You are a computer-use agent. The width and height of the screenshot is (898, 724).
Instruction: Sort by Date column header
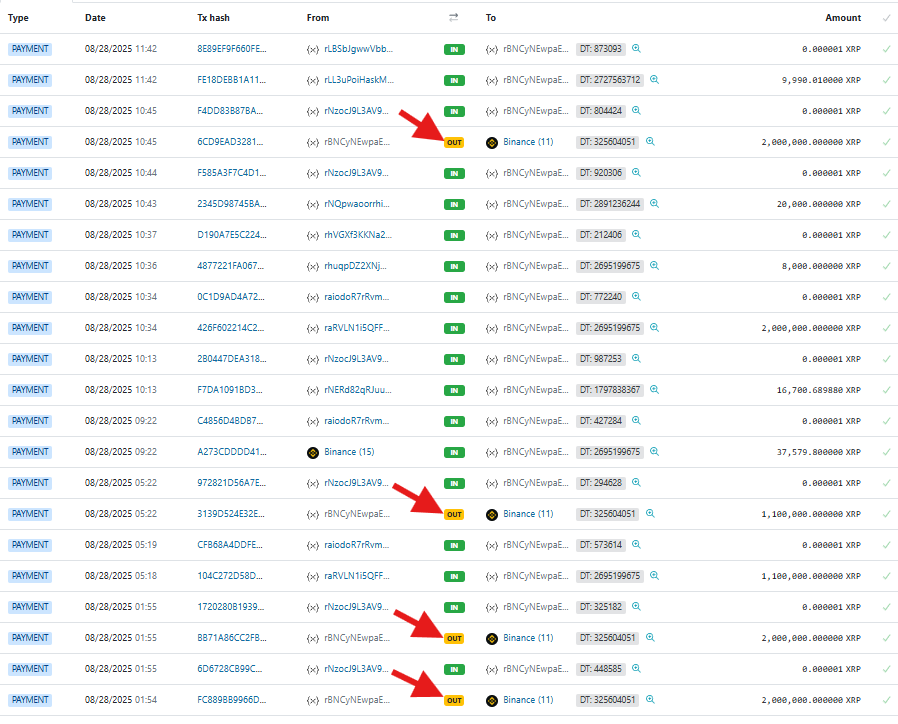95,18
